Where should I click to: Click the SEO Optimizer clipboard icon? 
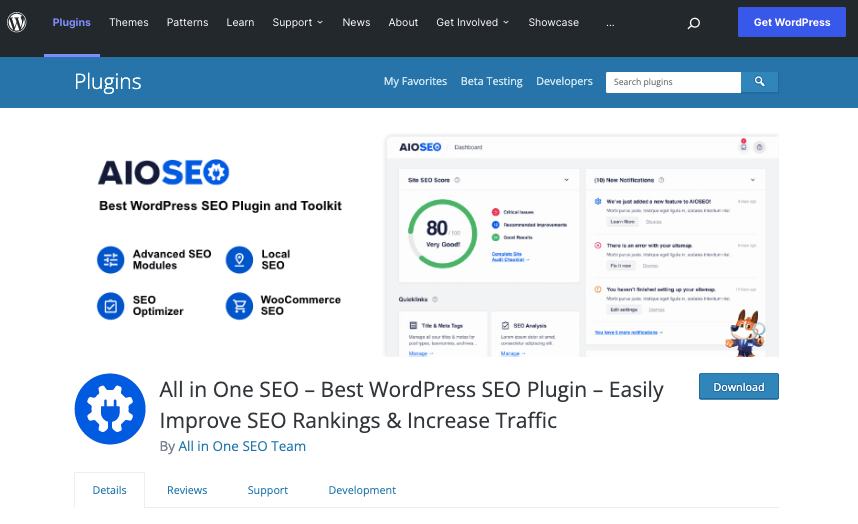(111, 306)
